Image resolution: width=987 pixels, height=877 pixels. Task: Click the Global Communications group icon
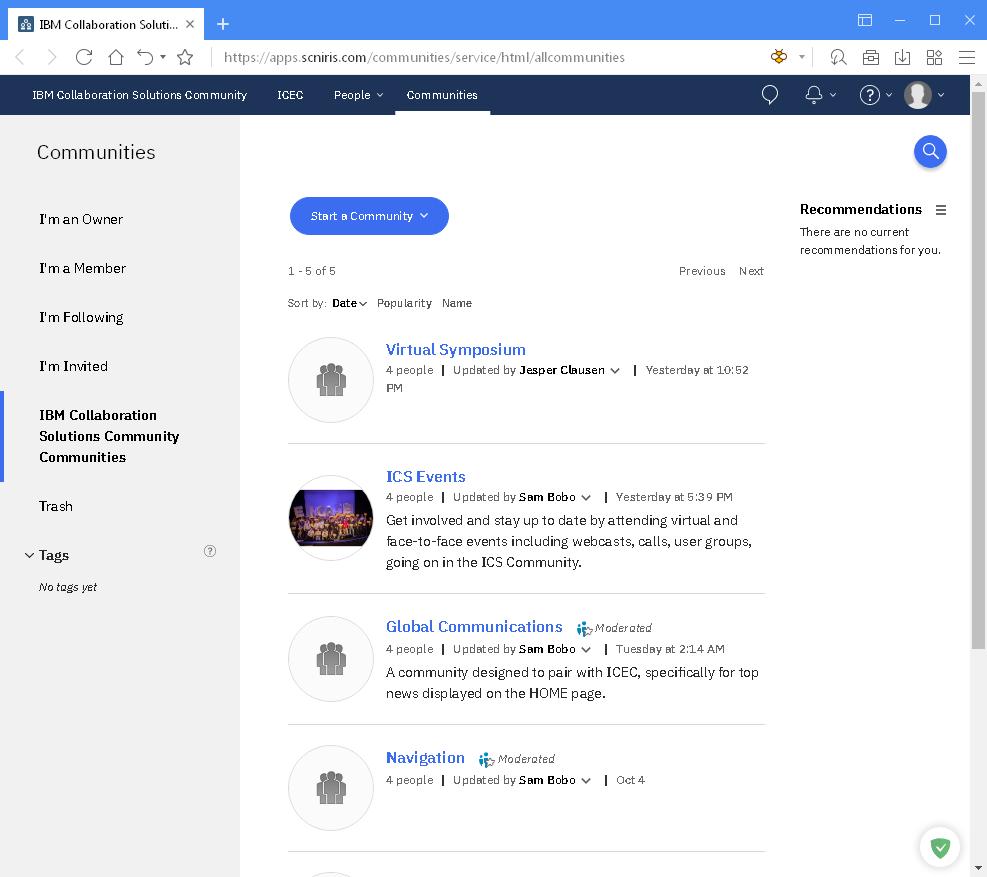(x=330, y=659)
